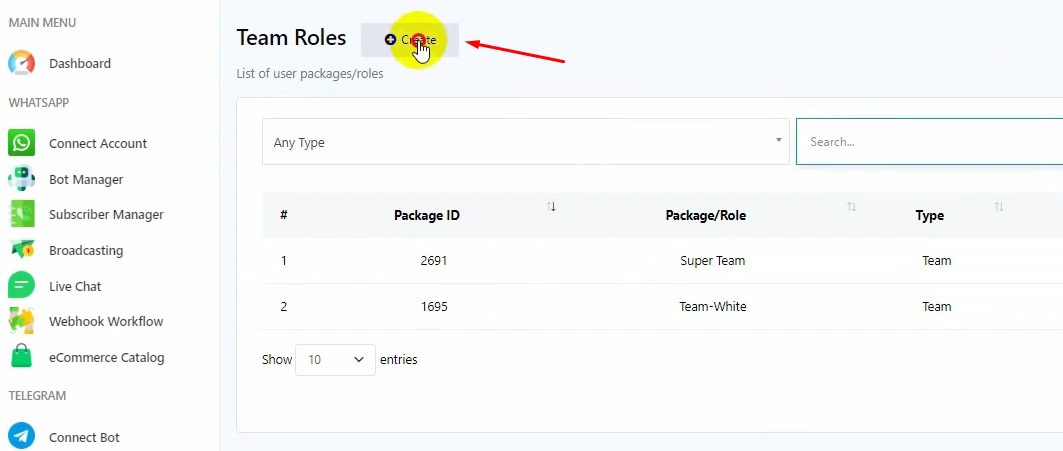Click into the Search input field
The width and height of the screenshot is (1063, 451).
[x=930, y=142]
